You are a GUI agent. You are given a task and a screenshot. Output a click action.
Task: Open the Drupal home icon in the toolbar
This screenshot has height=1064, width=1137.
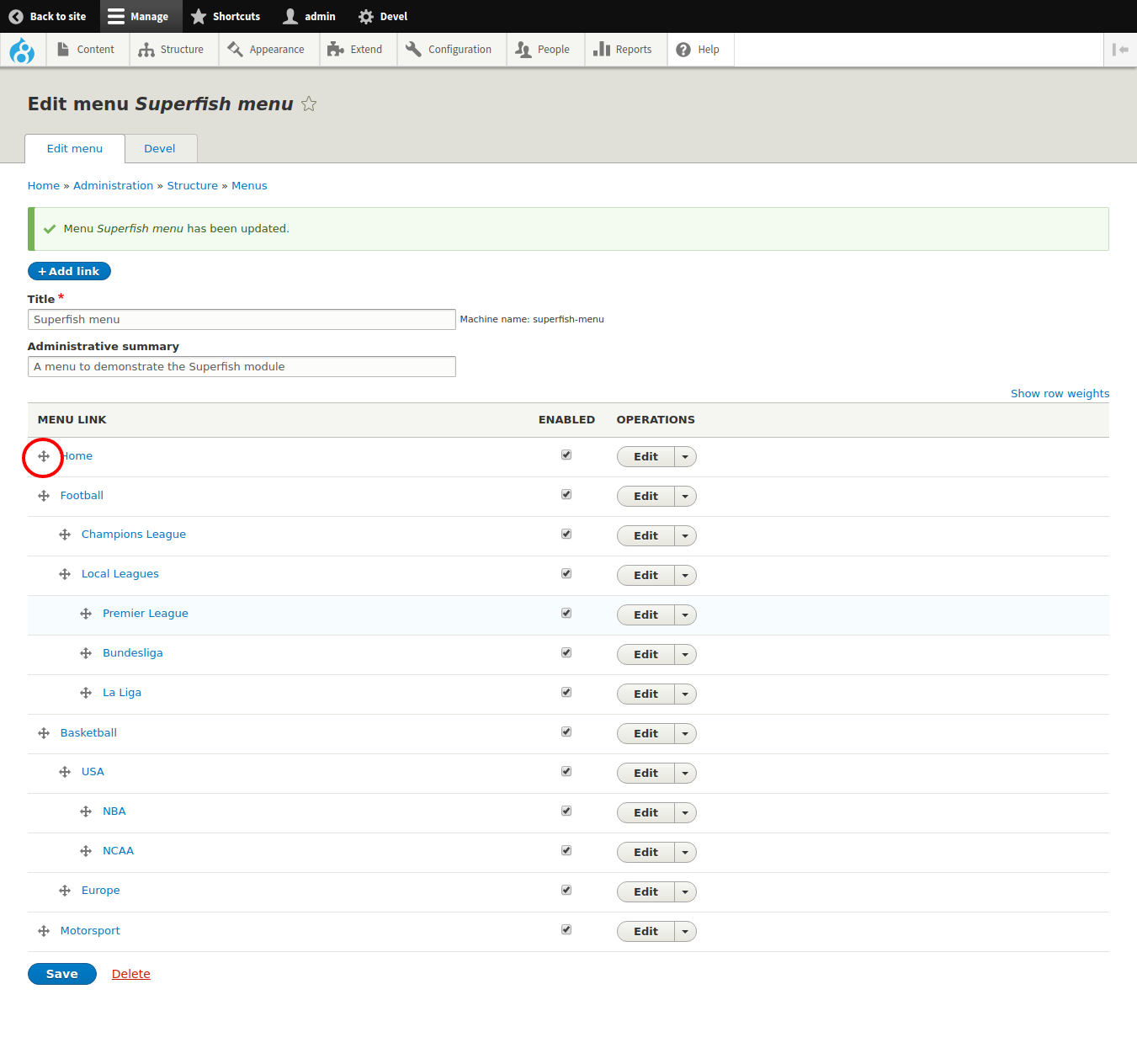[22, 50]
